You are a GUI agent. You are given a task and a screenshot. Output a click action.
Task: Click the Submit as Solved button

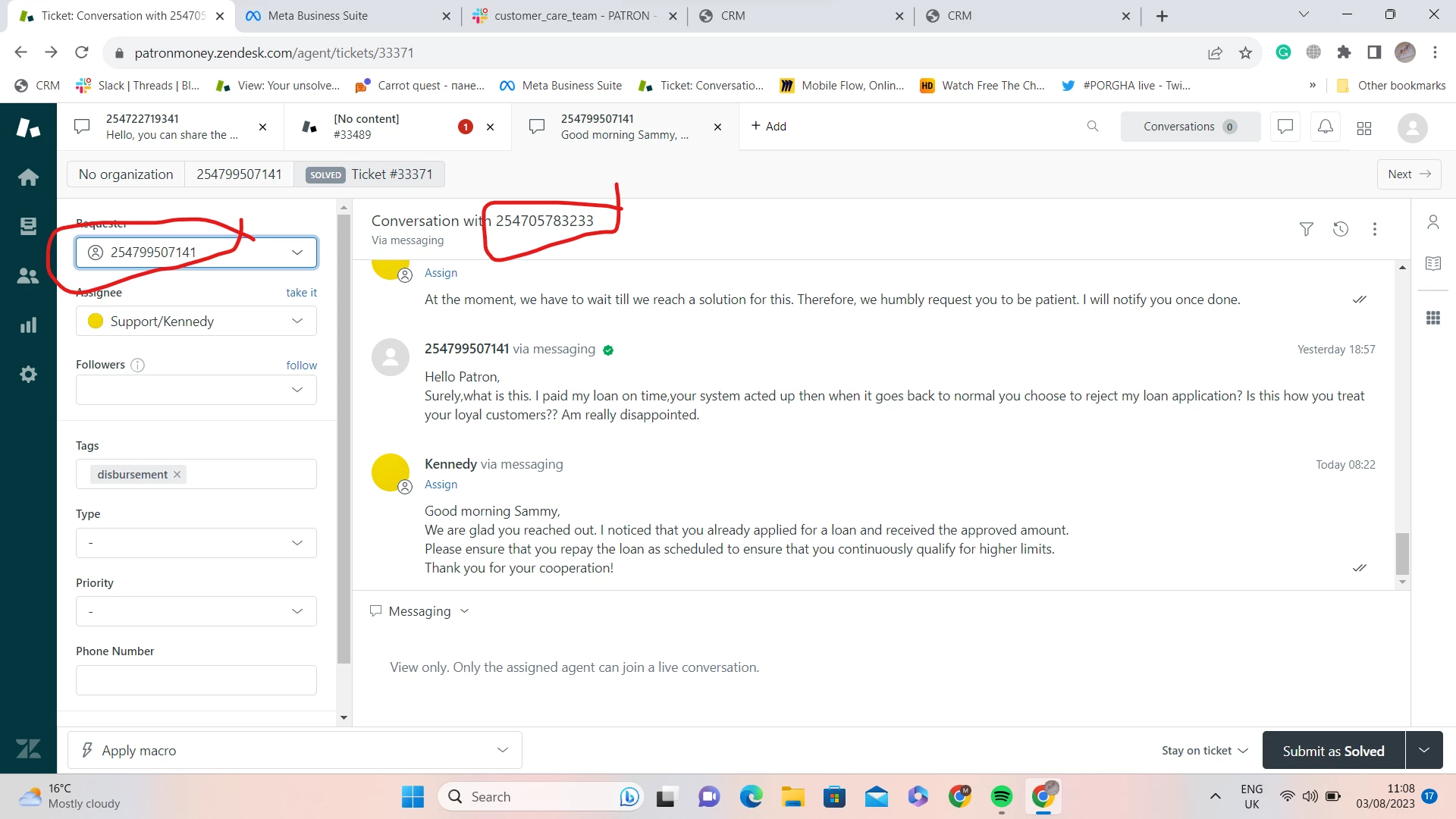coord(1332,751)
